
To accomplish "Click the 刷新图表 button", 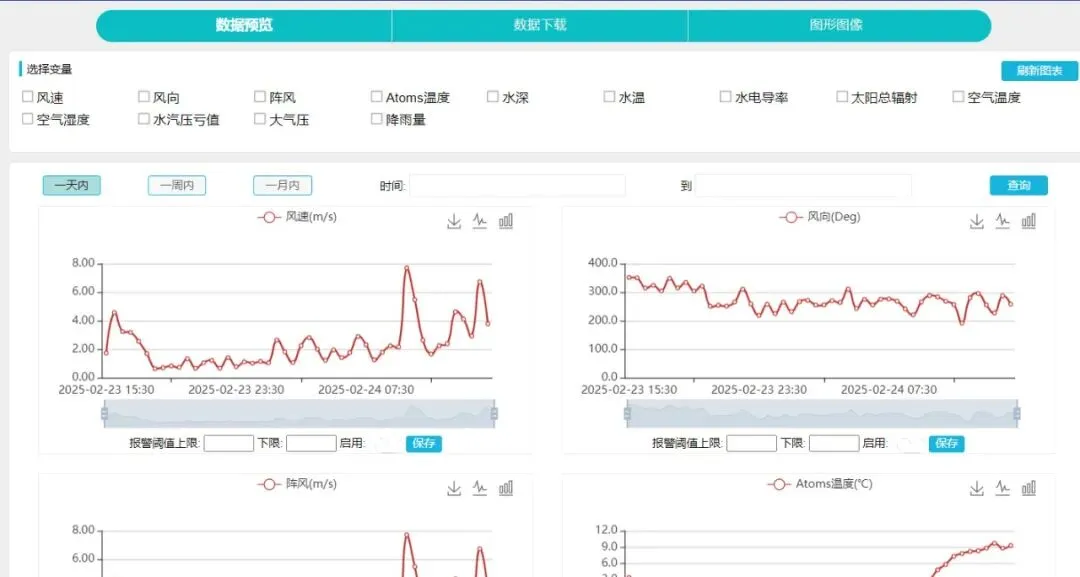I will [1039, 70].
